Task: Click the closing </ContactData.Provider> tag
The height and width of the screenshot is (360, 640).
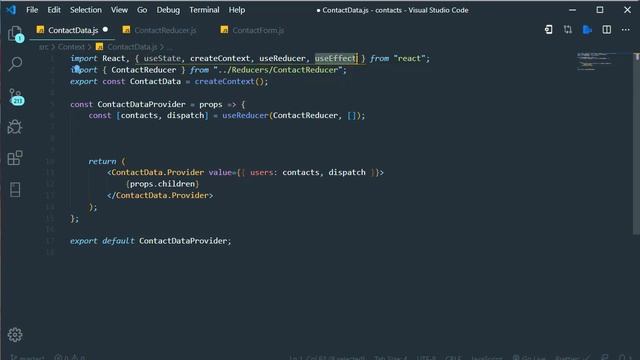Action: point(160,195)
